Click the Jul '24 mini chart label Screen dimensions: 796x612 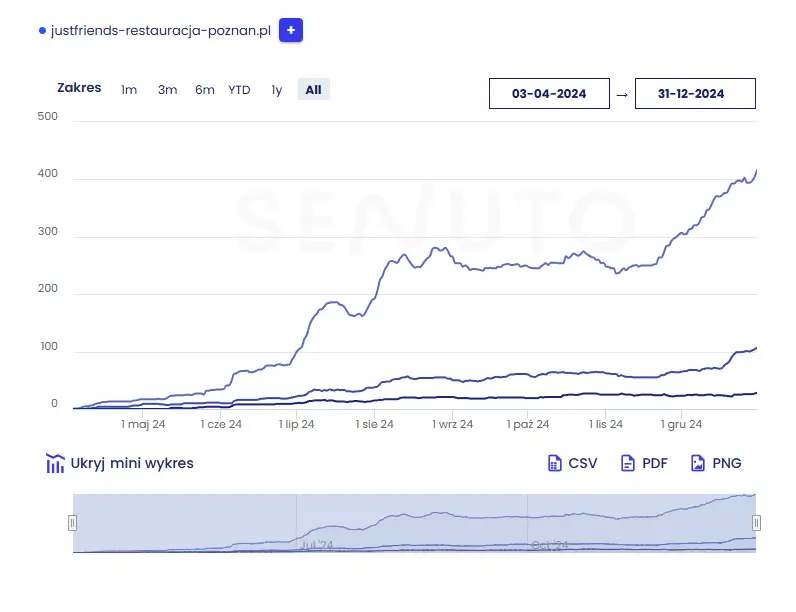point(316,545)
